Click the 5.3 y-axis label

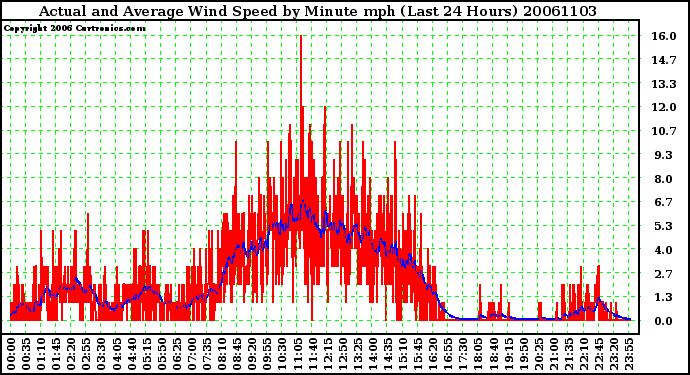pyautogui.click(x=664, y=226)
